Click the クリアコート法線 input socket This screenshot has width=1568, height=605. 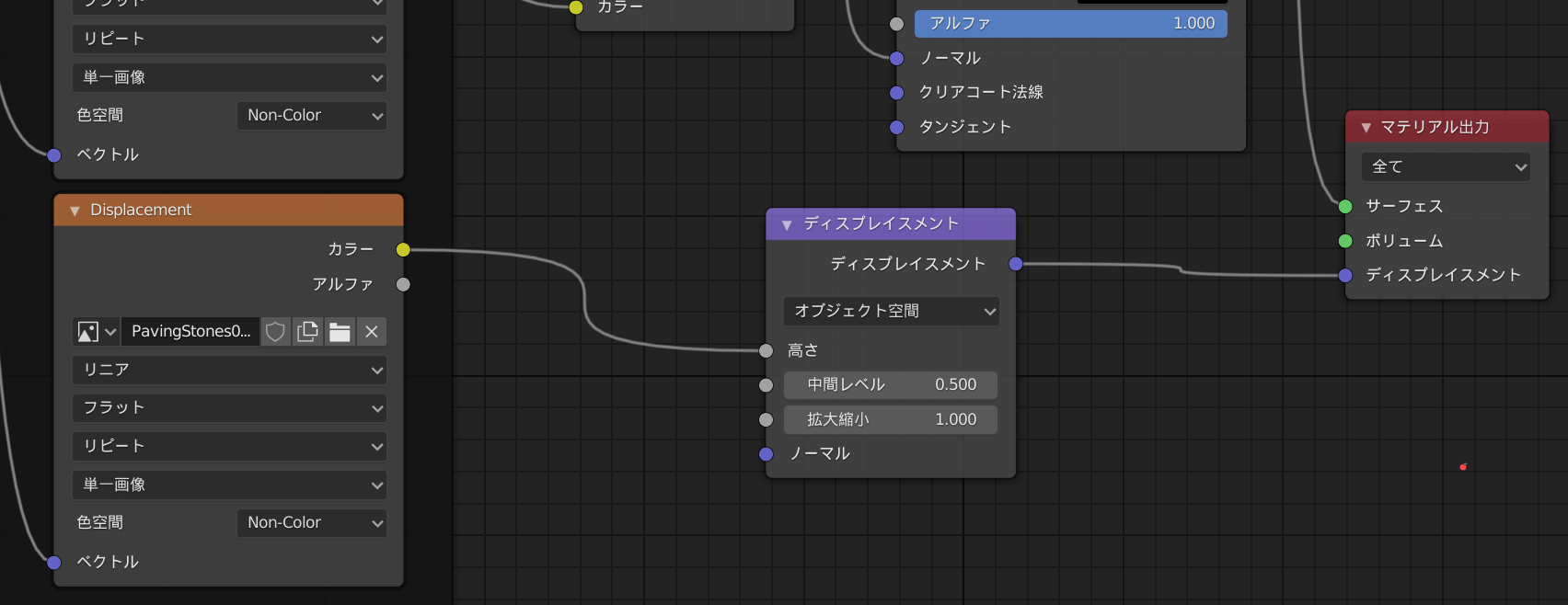897,93
